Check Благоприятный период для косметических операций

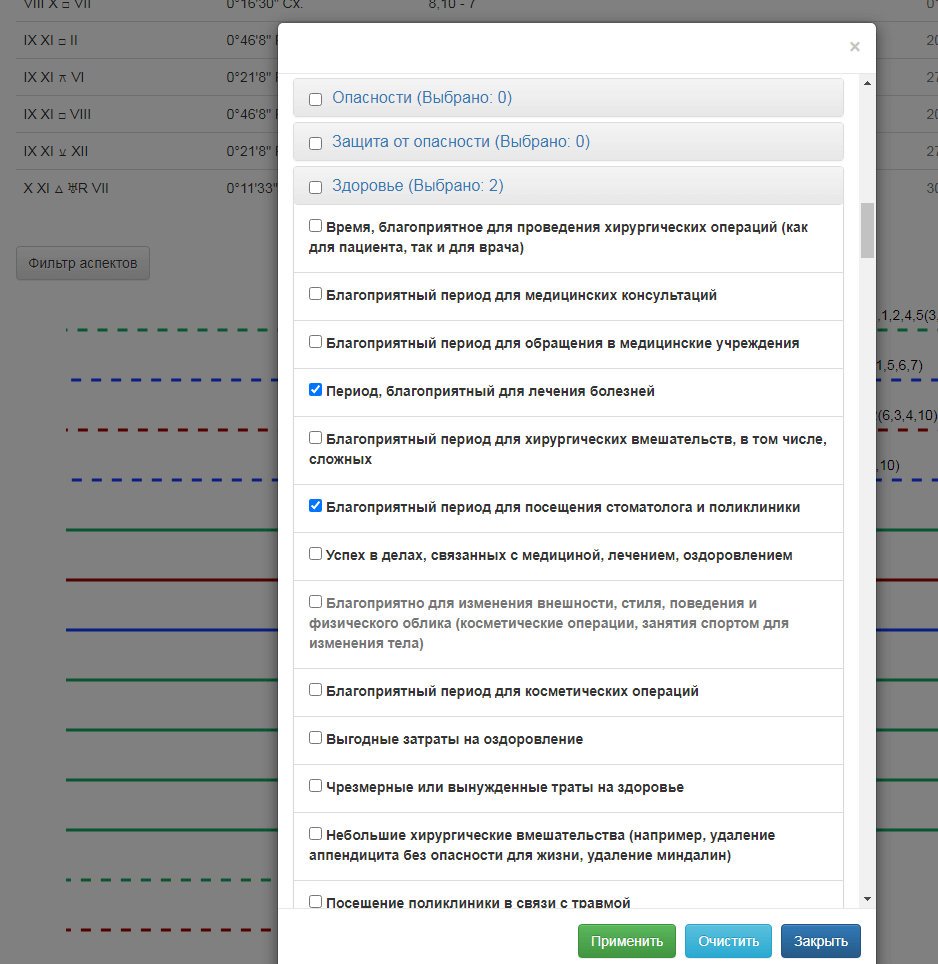coord(315,690)
